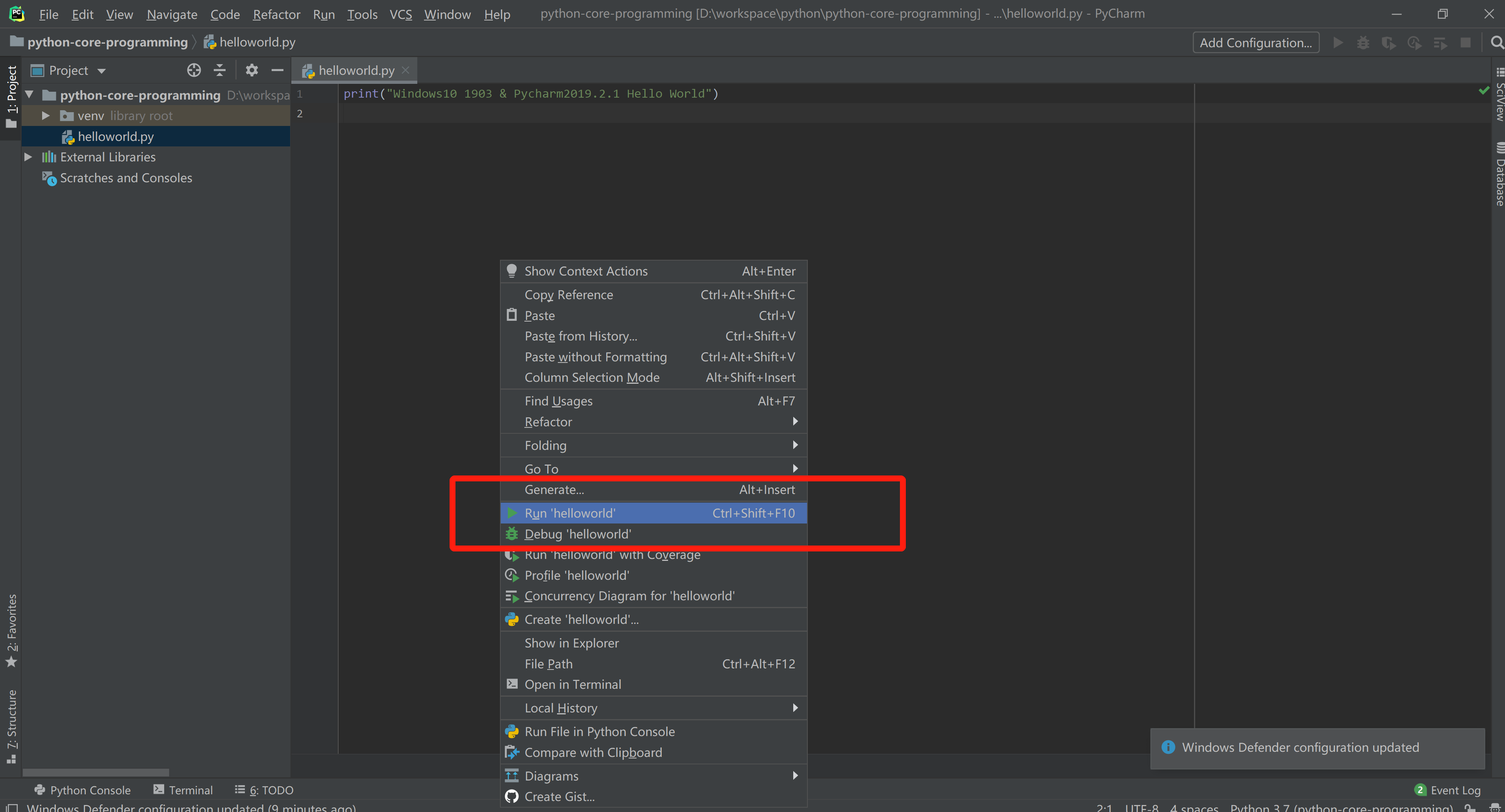Open the 7: Structure tool window

click(11, 727)
